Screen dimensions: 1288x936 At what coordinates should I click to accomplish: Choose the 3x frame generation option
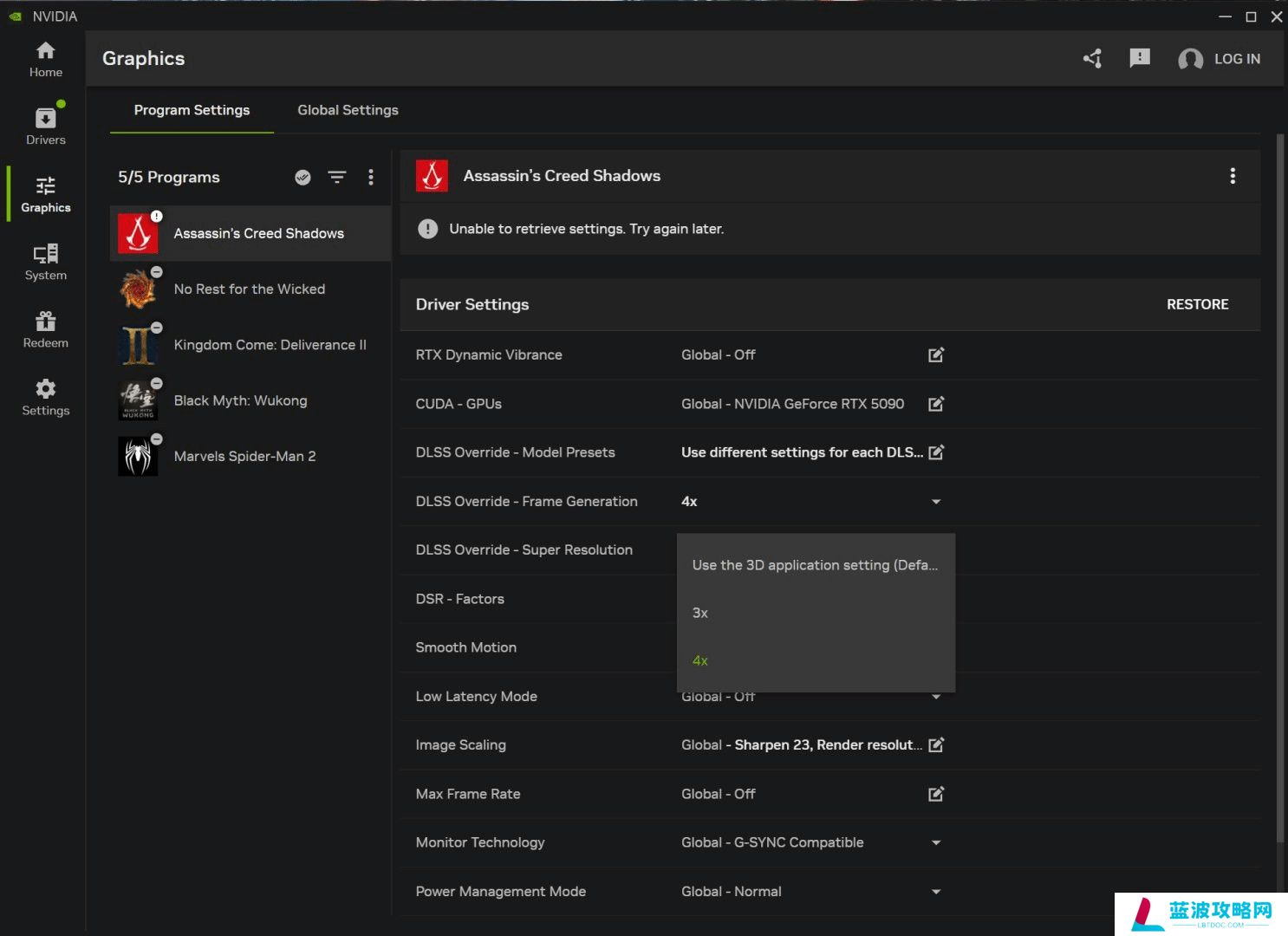[816, 613]
